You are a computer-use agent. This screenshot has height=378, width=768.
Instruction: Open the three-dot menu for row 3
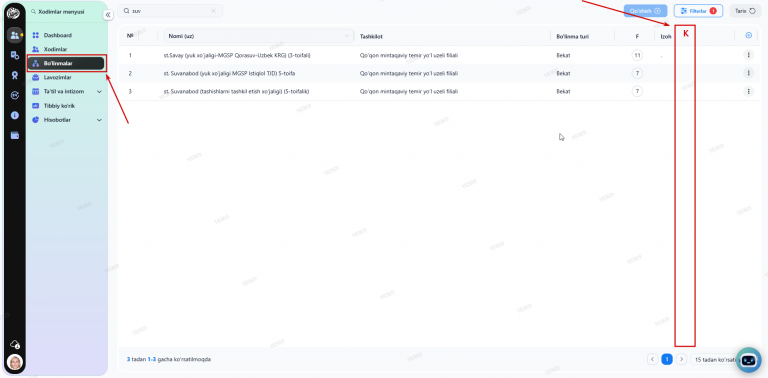pyautogui.click(x=748, y=91)
